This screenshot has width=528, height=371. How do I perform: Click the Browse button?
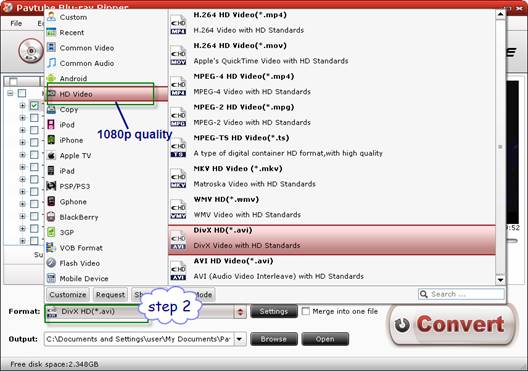tap(274, 339)
